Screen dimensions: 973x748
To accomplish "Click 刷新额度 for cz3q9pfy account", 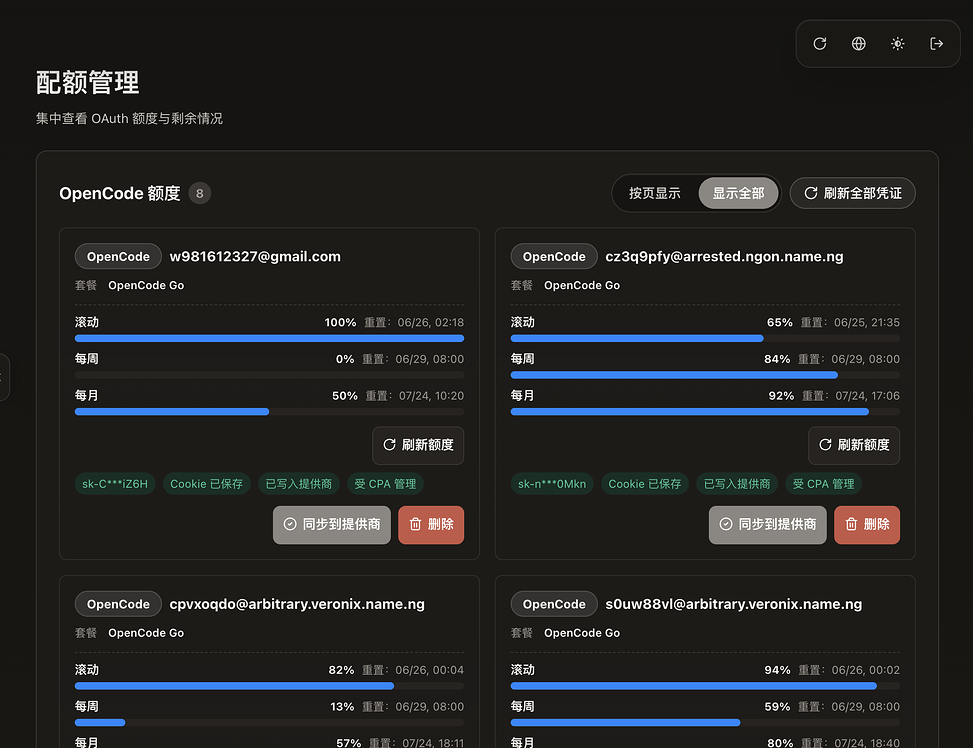I will click(x=854, y=445).
